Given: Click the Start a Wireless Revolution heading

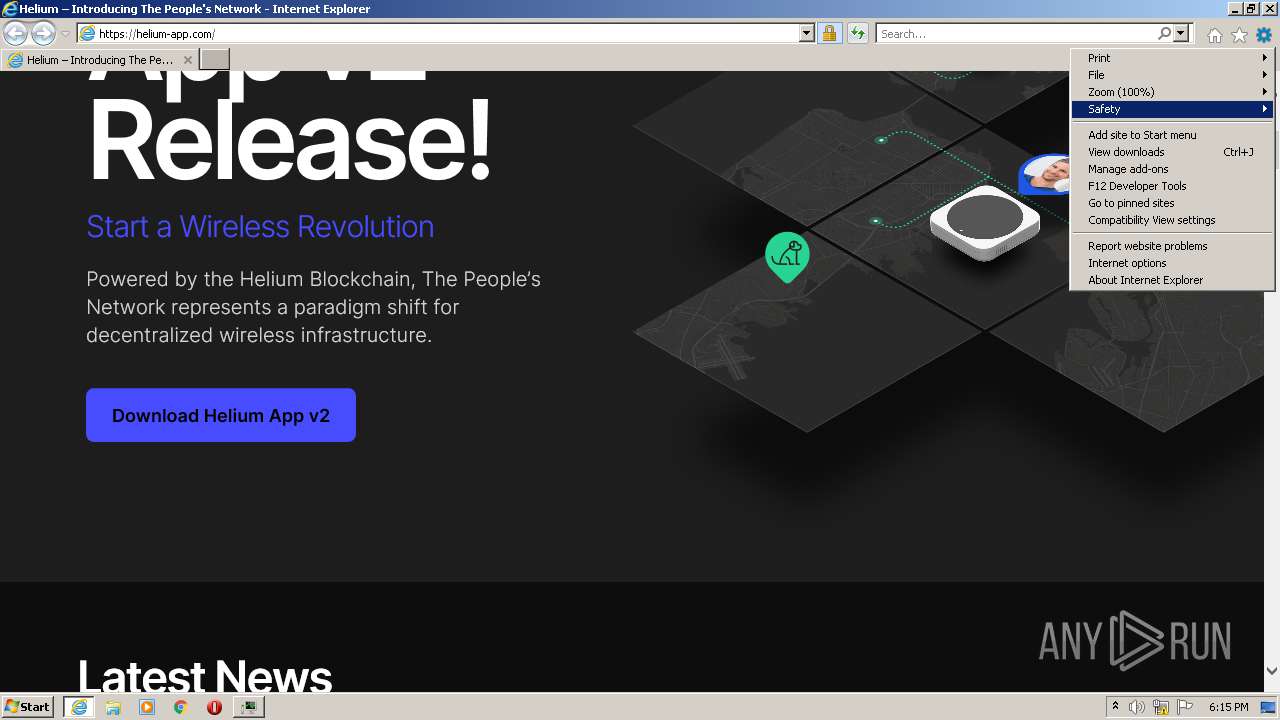Looking at the screenshot, I should pos(260,226).
